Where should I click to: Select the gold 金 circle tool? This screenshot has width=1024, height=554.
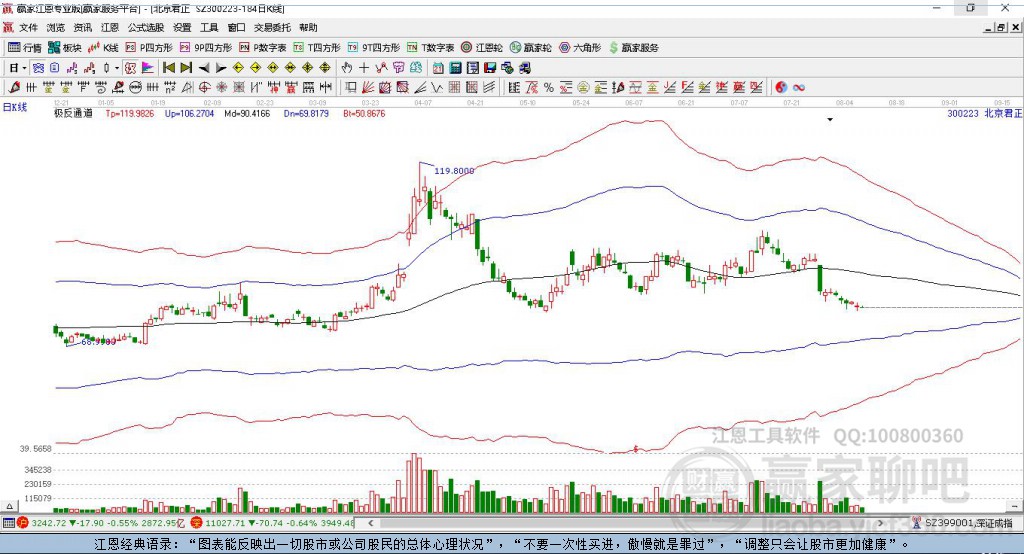coord(583,88)
